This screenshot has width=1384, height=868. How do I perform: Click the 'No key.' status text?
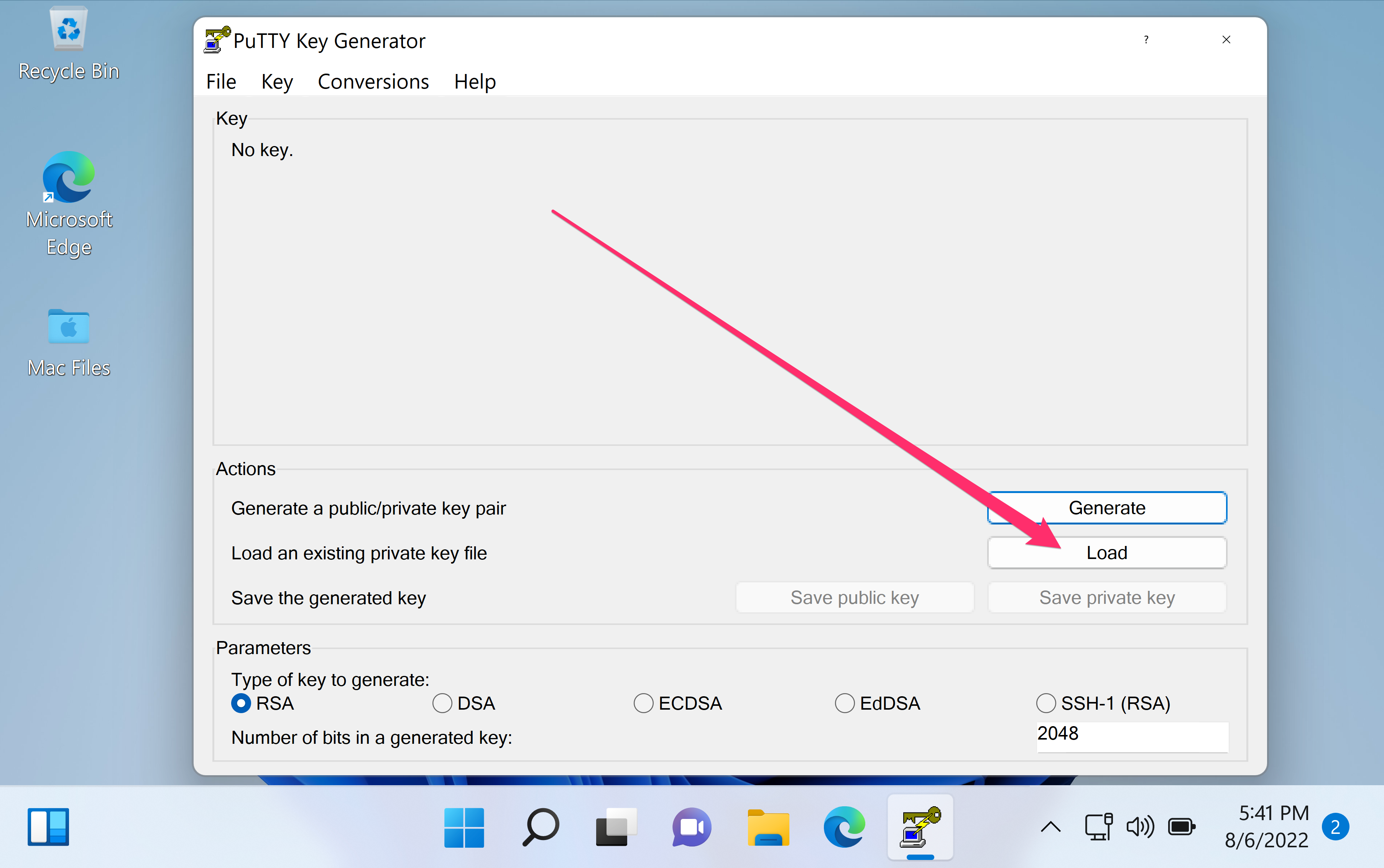click(262, 150)
